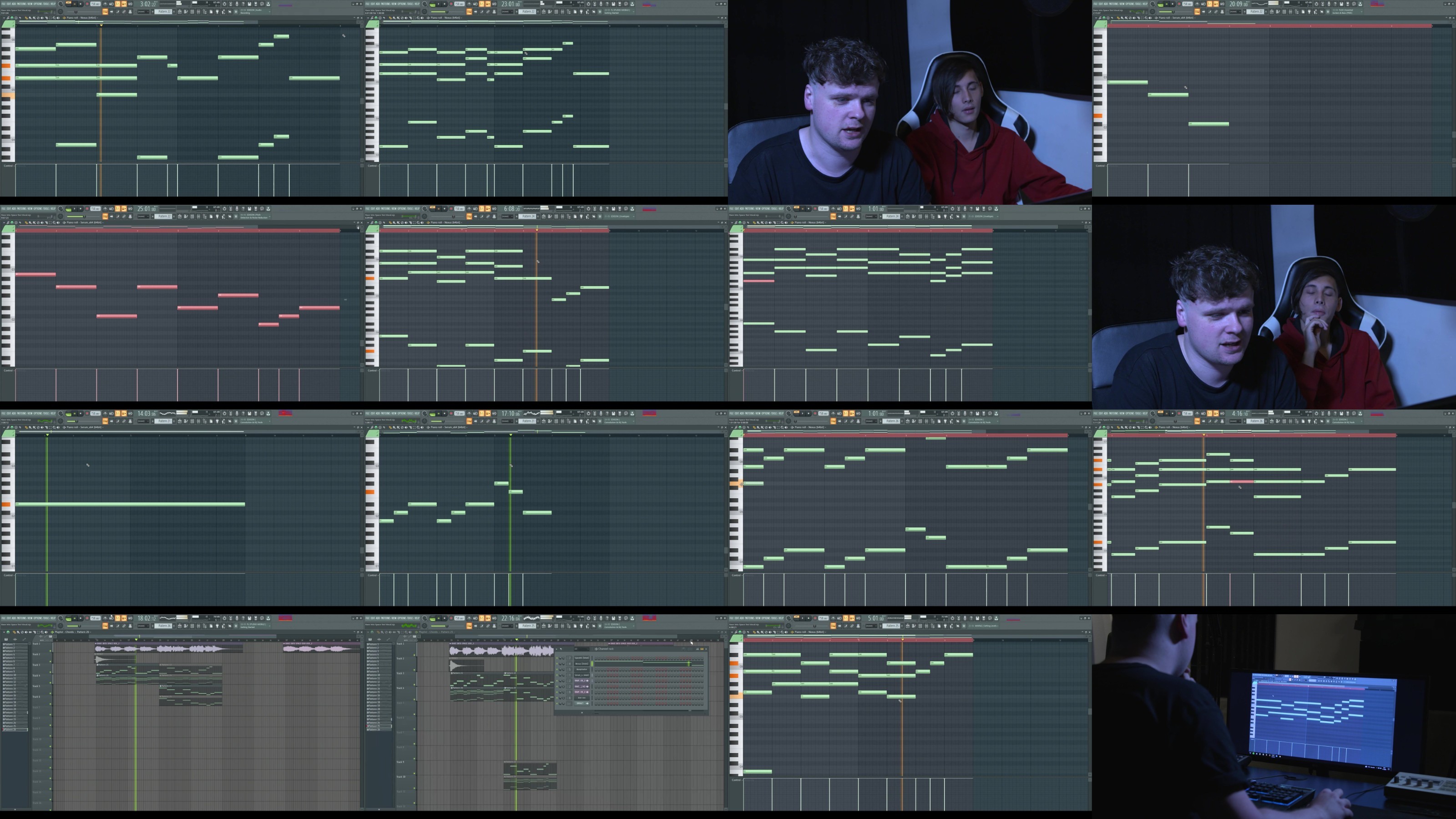Screen dimensions: 1456x819
Task: Toggle loop recording in the 25:01:00 window
Action: [130, 208]
